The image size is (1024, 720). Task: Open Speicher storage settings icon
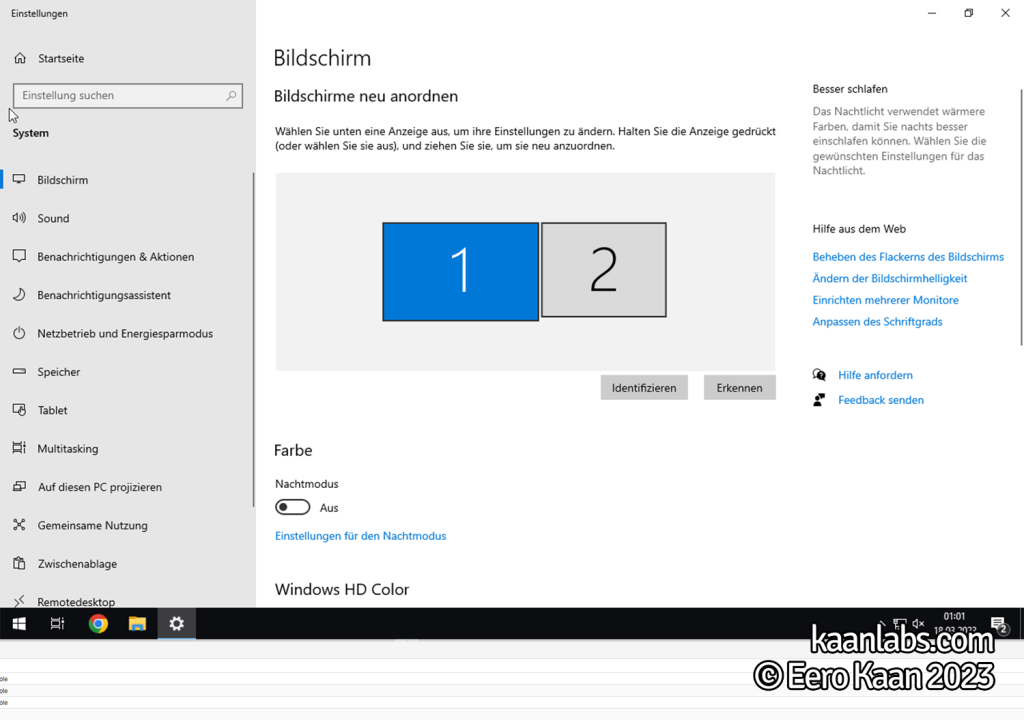coord(20,371)
